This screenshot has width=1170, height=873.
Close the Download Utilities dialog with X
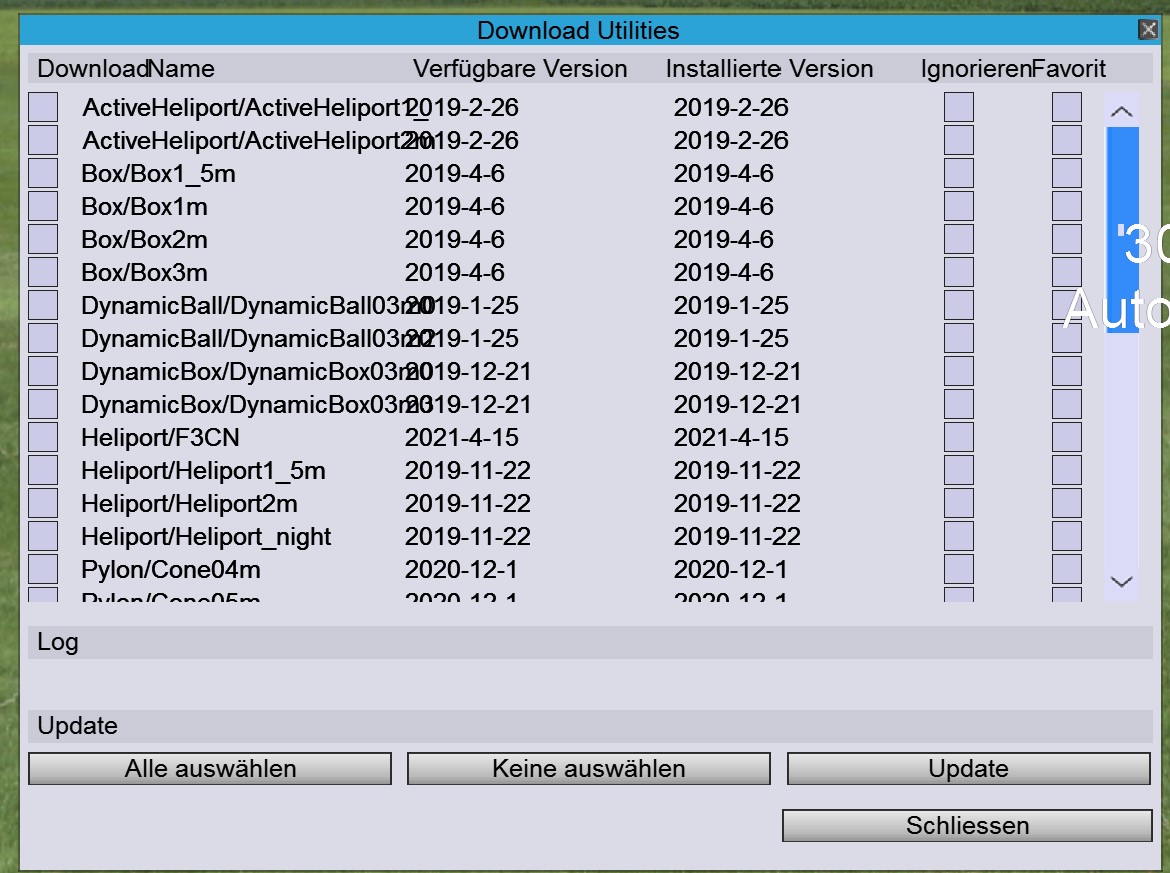[1148, 30]
